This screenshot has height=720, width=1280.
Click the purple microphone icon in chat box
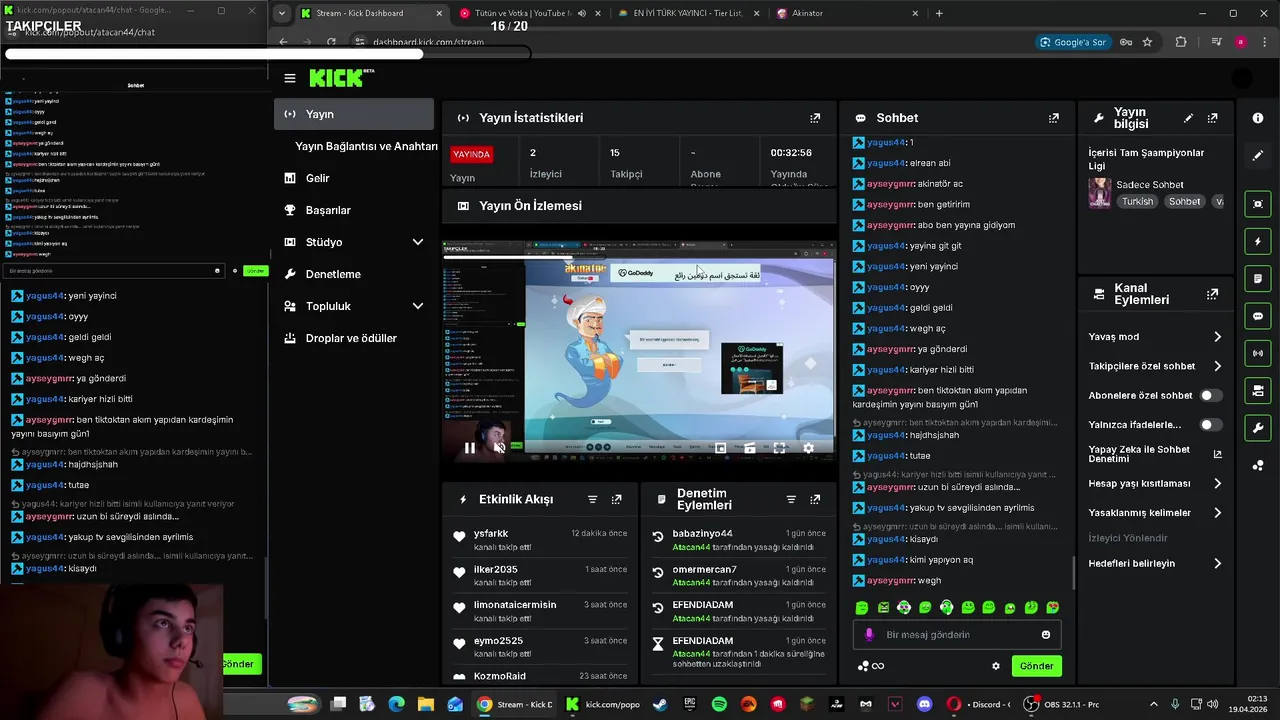tap(869, 635)
